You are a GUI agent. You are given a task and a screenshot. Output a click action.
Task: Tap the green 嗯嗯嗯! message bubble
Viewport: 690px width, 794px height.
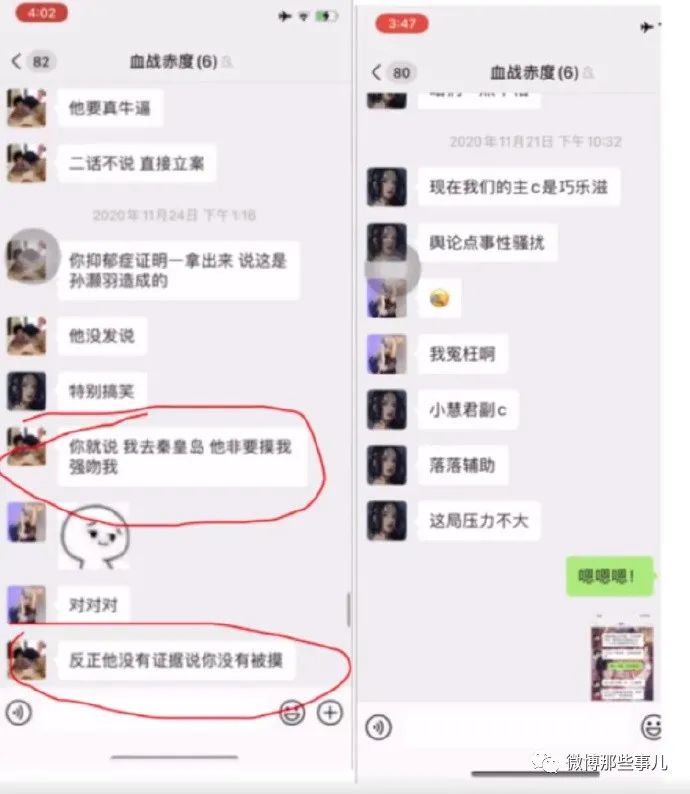[610, 576]
